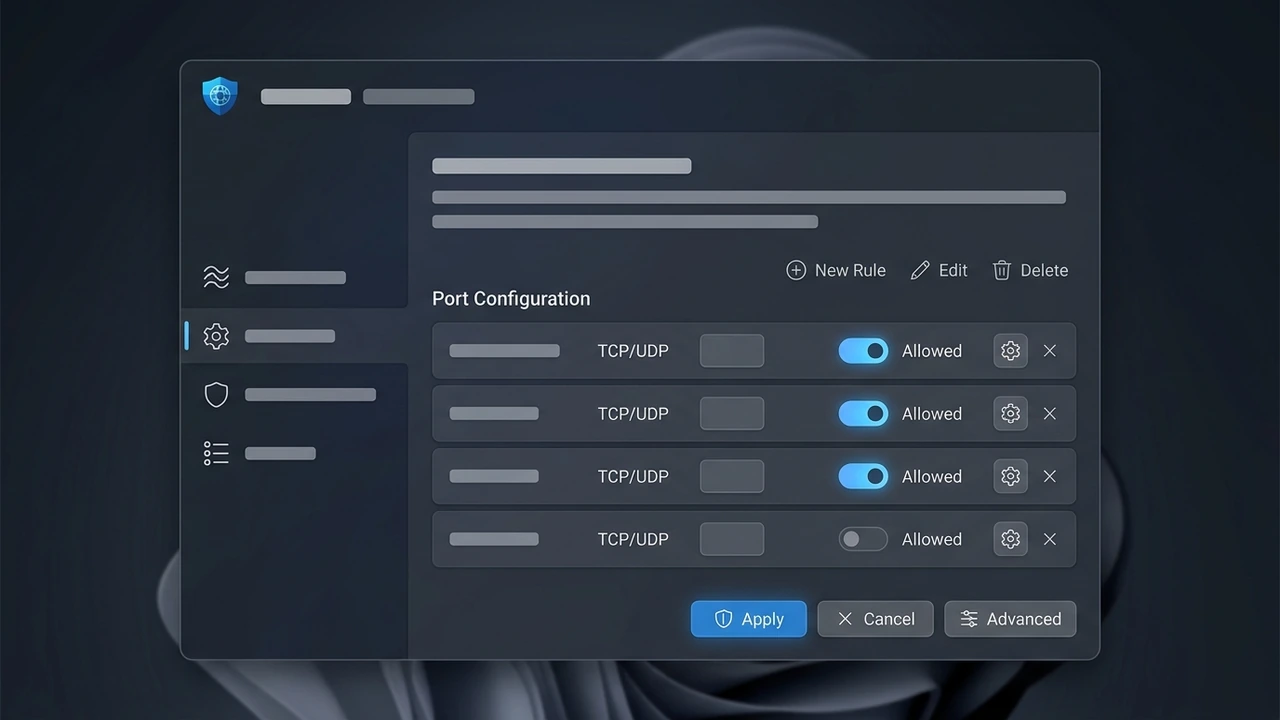Open the Advanced options button
The height and width of the screenshot is (720, 1280).
click(x=1010, y=619)
